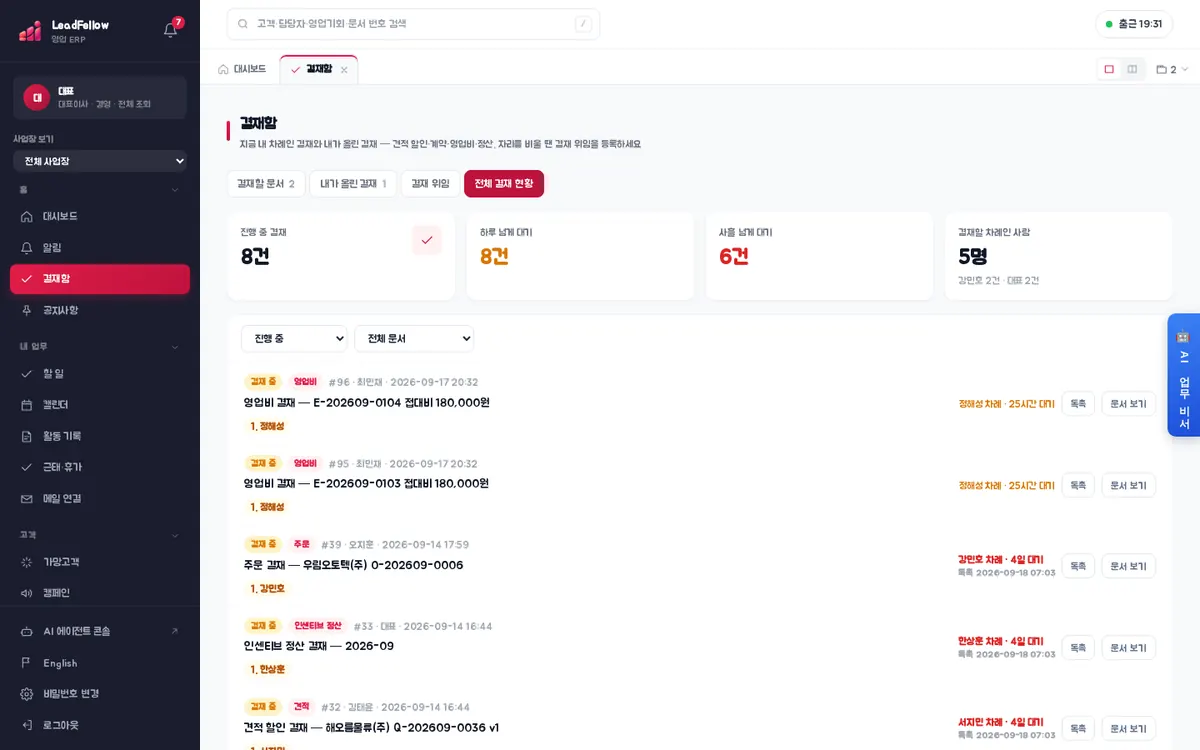Click the 견적 tag on request #32
The image size is (1200, 750).
[302, 707]
